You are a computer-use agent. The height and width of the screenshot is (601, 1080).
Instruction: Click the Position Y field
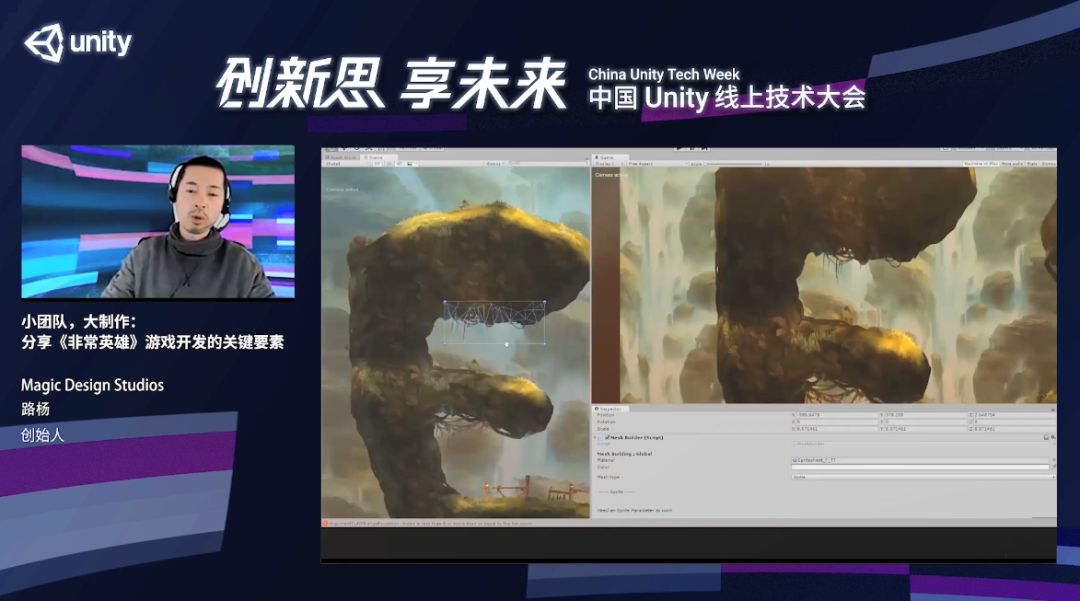pyautogui.click(x=924, y=415)
